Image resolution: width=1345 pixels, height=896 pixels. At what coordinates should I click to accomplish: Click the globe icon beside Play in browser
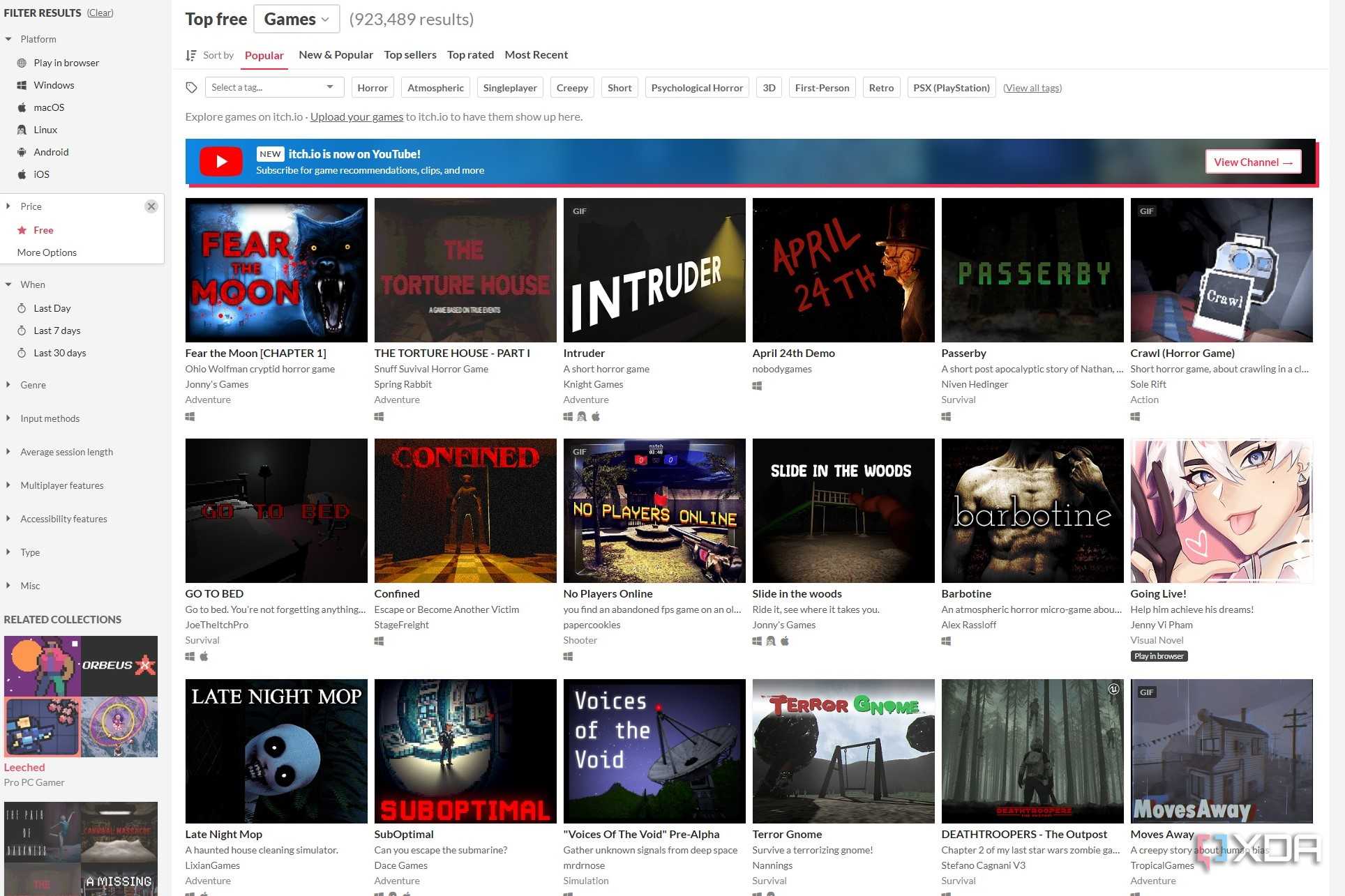point(22,63)
